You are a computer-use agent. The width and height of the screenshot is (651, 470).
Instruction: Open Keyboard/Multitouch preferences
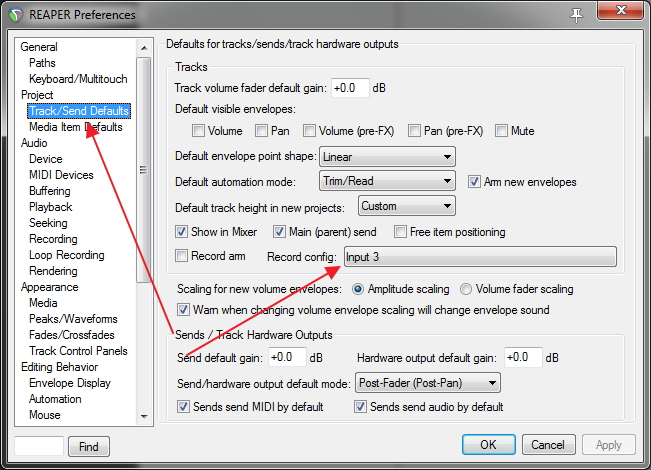pos(78,79)
